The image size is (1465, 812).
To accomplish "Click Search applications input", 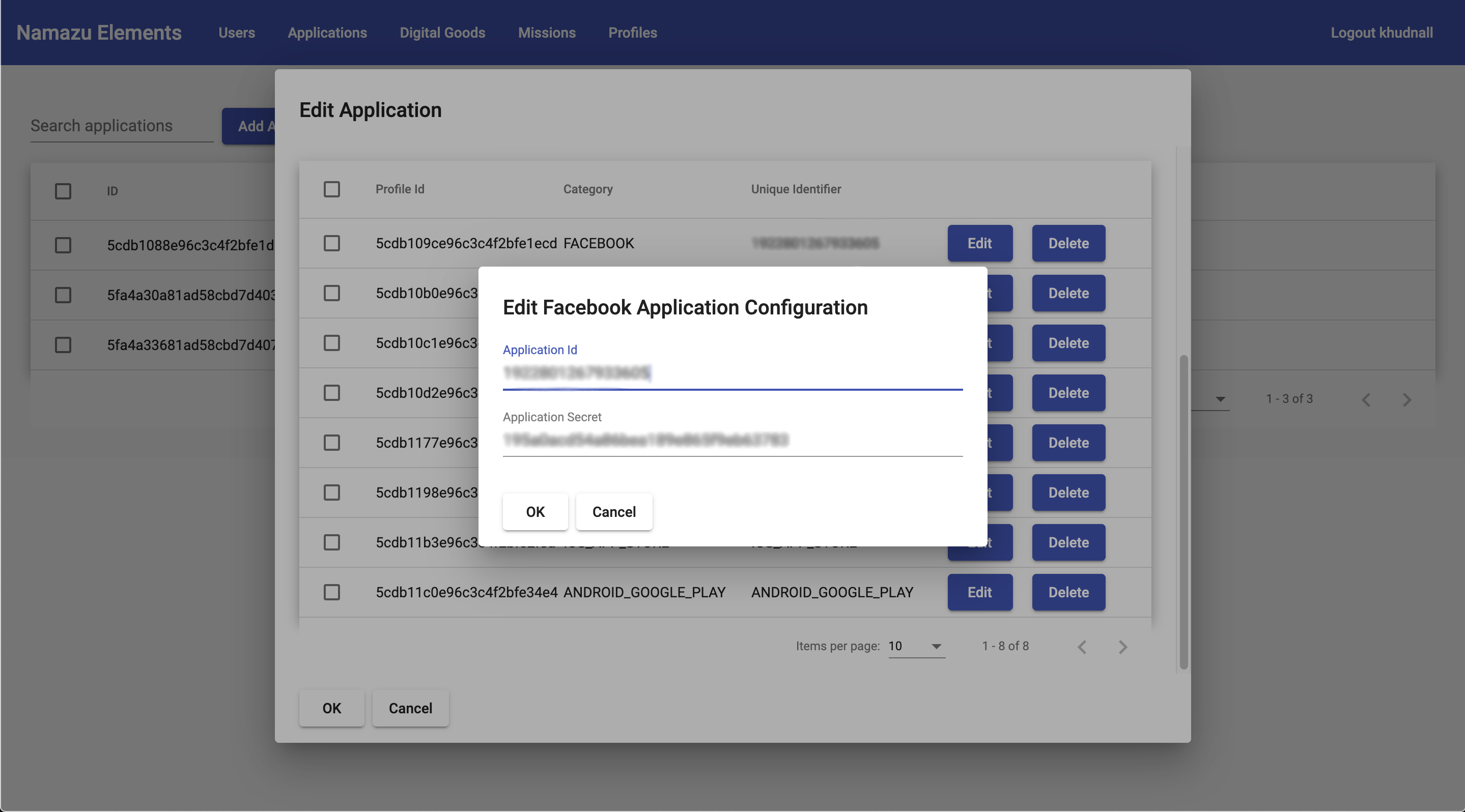I will point(122,126).
